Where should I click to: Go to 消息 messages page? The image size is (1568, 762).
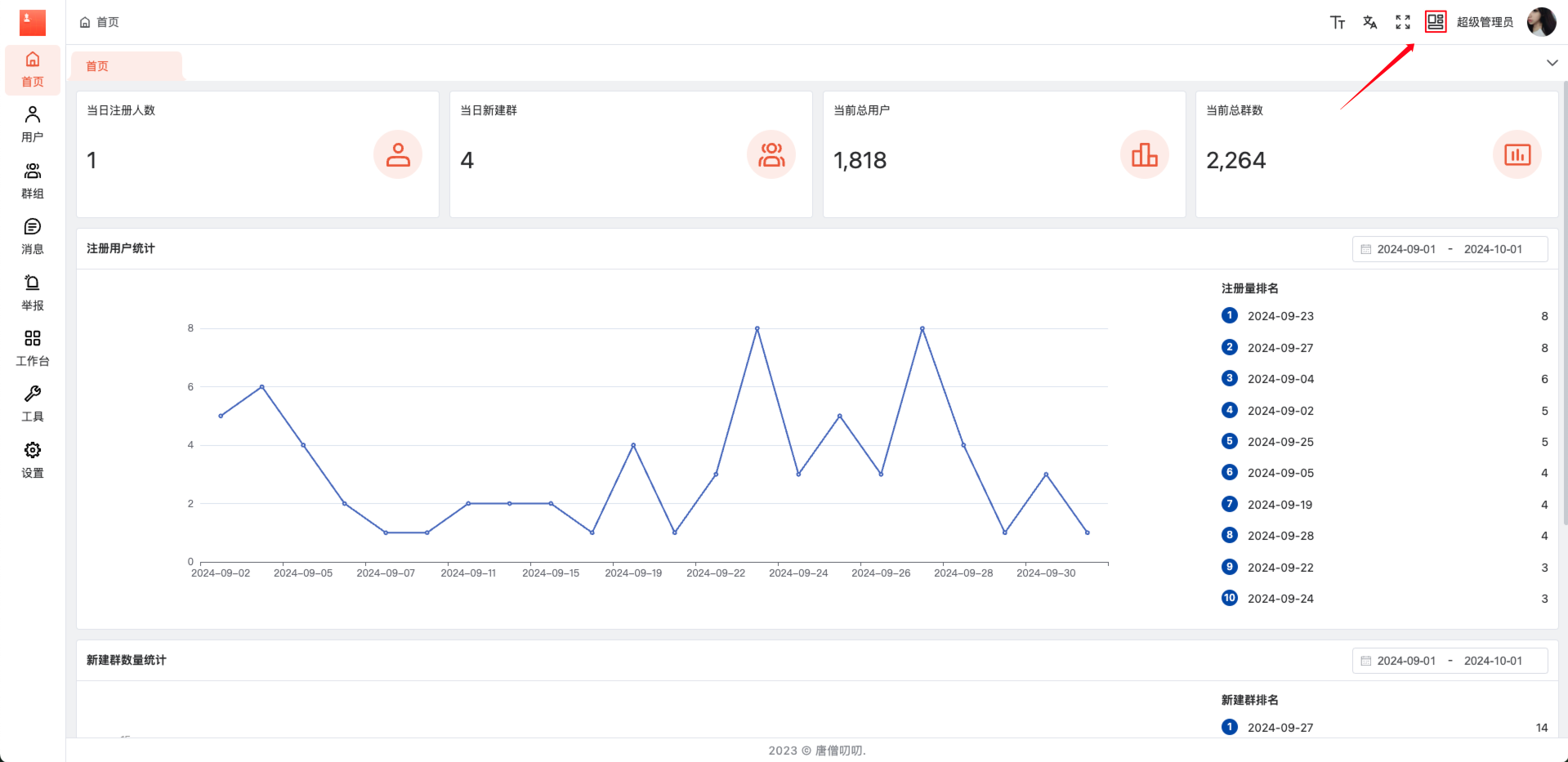point(33,236)
